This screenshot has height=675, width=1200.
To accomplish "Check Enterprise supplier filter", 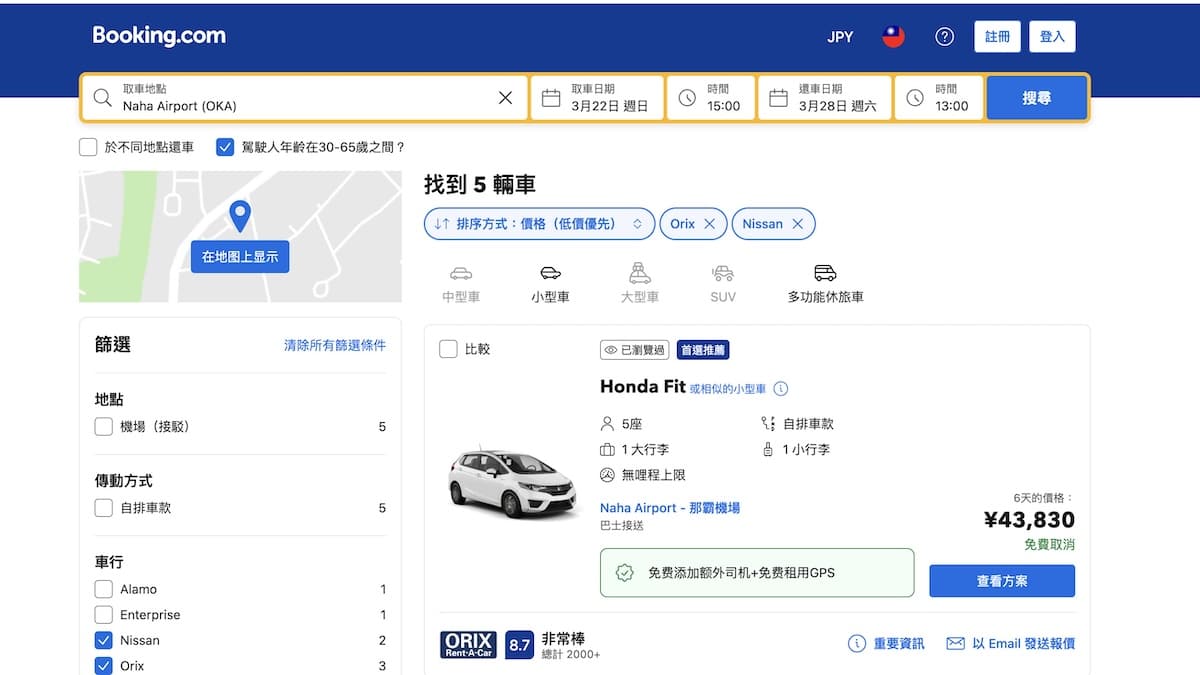I will coord(103,615).
